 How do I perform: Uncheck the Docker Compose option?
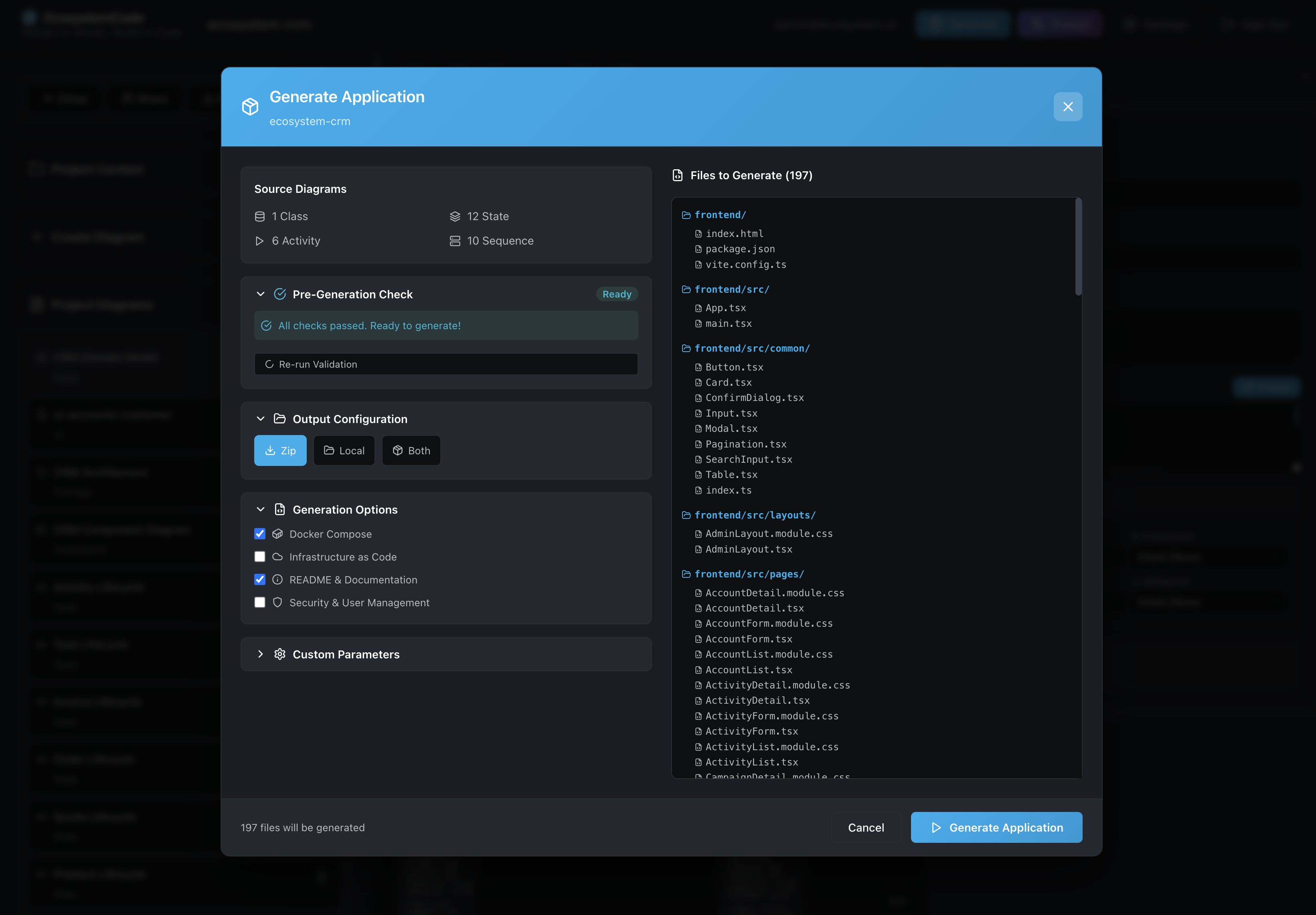point(260,534)
